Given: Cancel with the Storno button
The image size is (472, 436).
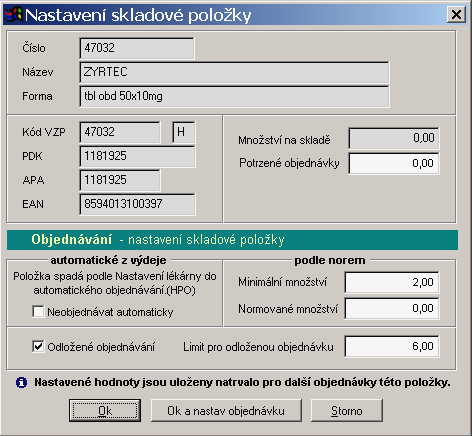Looking at the screenshot, I should click(x=347, y=411).
